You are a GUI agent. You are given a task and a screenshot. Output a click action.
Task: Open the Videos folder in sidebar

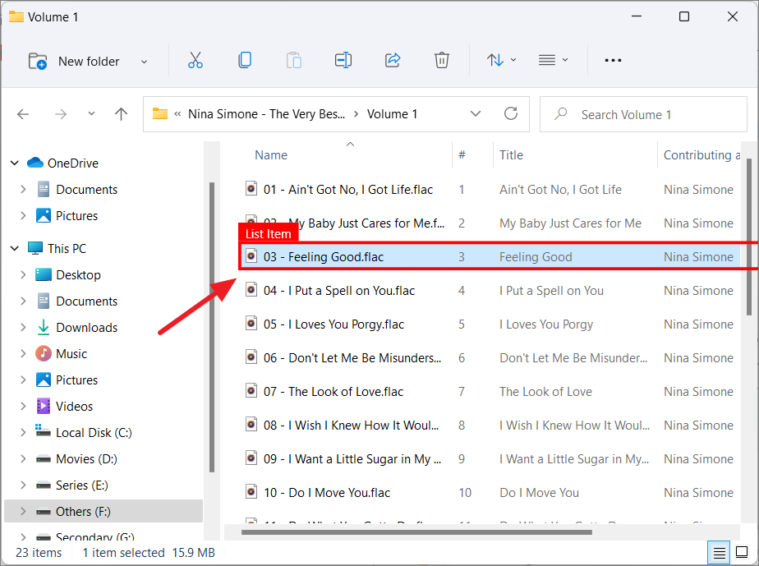[64, 406]
